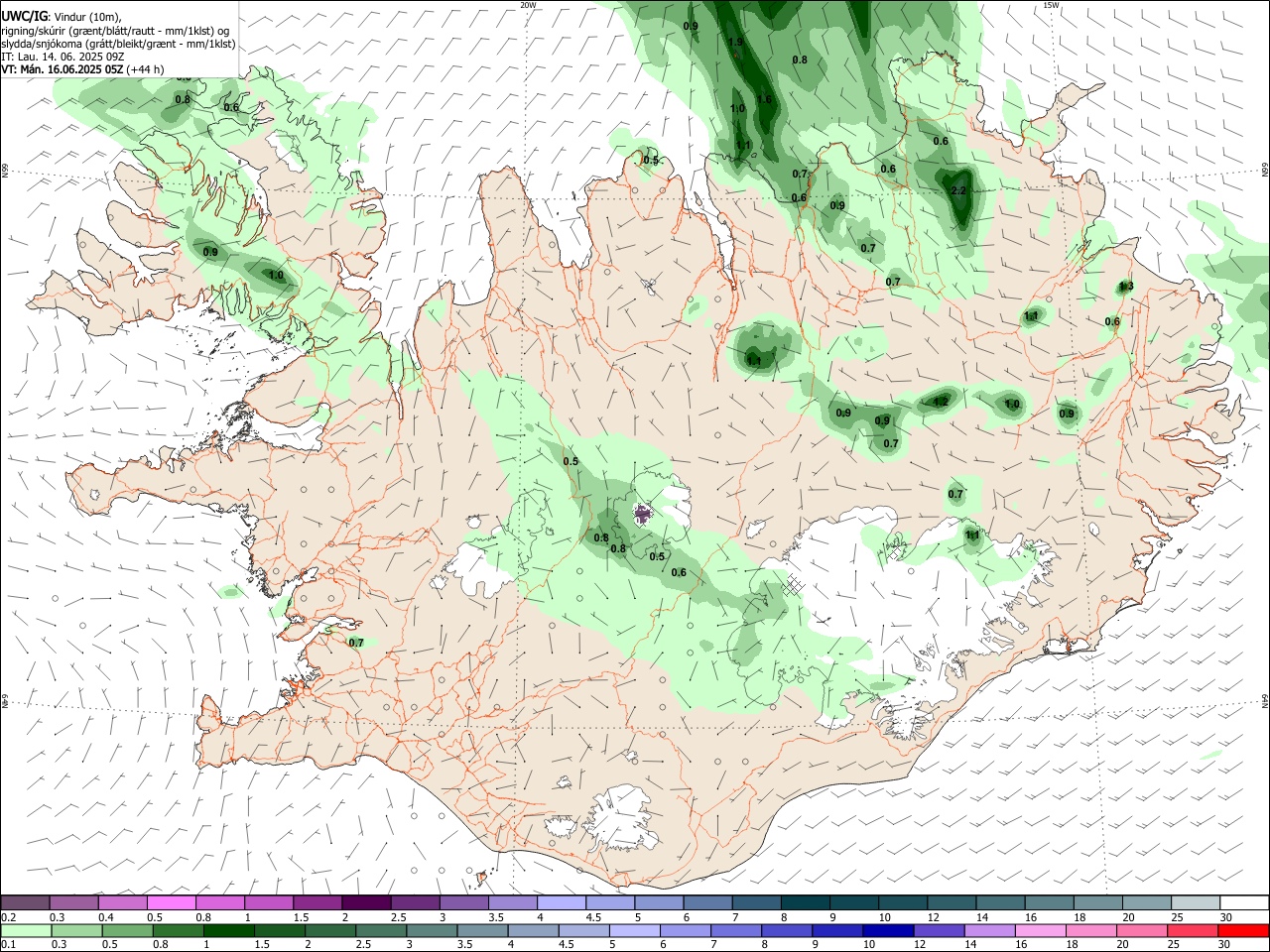Click the 64N latitude label on the right edge
1270x952 pixels.
[1265, 701]
